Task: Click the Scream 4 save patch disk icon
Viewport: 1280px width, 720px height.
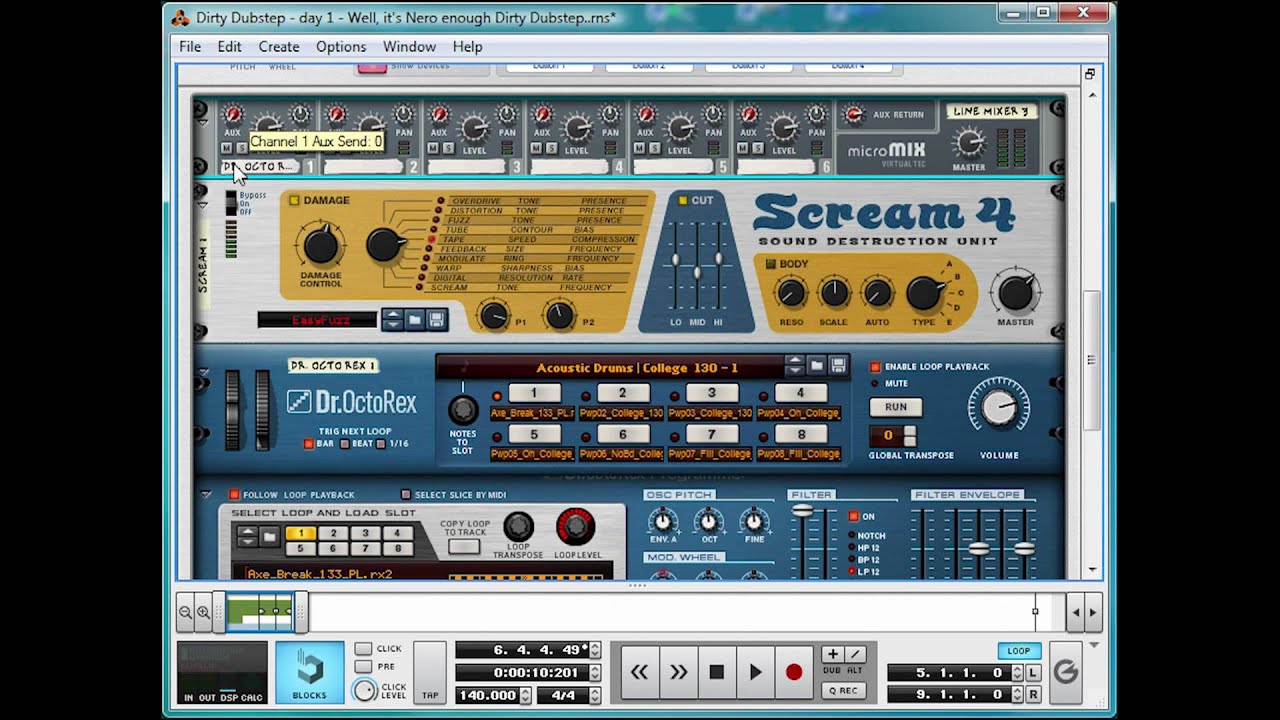Action: click(x=436, y=320)
